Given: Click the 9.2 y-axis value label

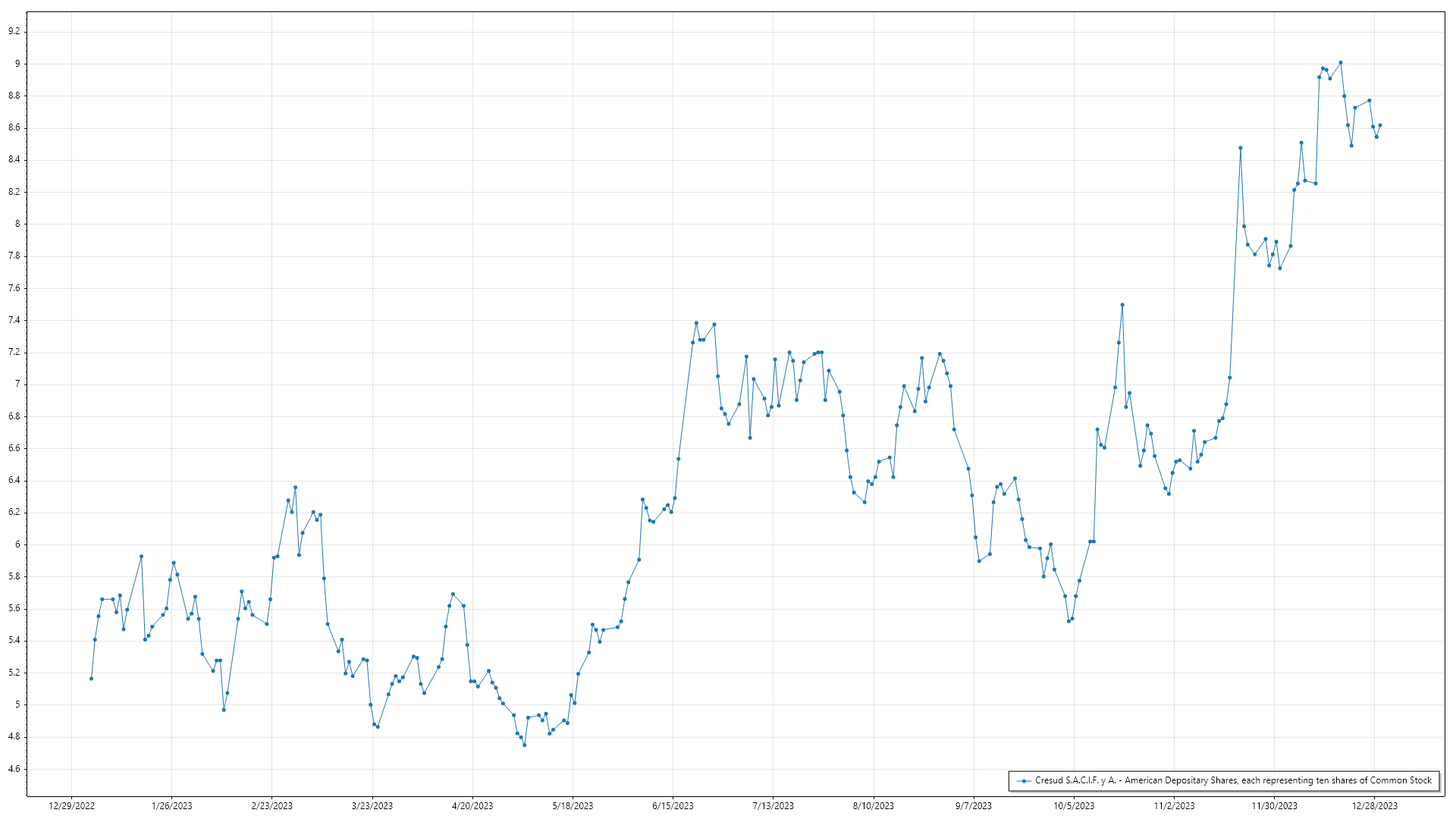Looking at the screenshot, I should pos(14,32).
